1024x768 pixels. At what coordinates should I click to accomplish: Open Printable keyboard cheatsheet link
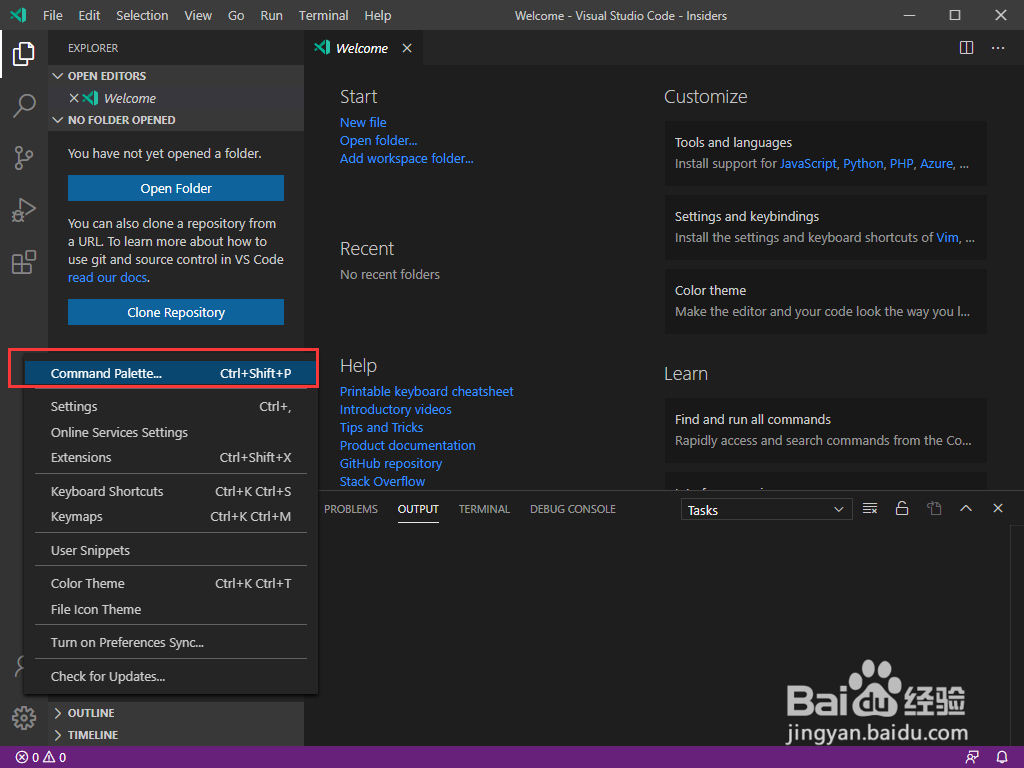(x=426, y=391)
